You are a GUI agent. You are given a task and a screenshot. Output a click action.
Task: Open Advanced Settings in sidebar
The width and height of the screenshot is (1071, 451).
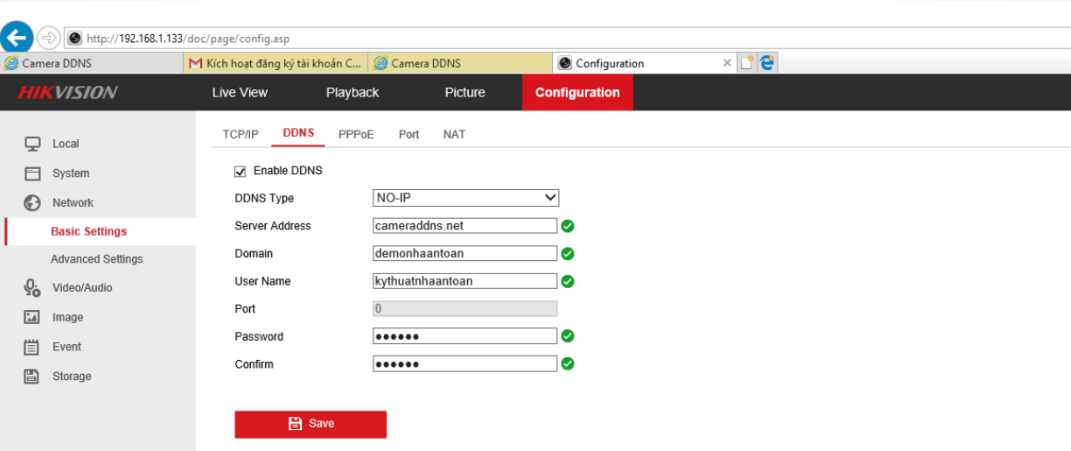(x=96, y=260)
